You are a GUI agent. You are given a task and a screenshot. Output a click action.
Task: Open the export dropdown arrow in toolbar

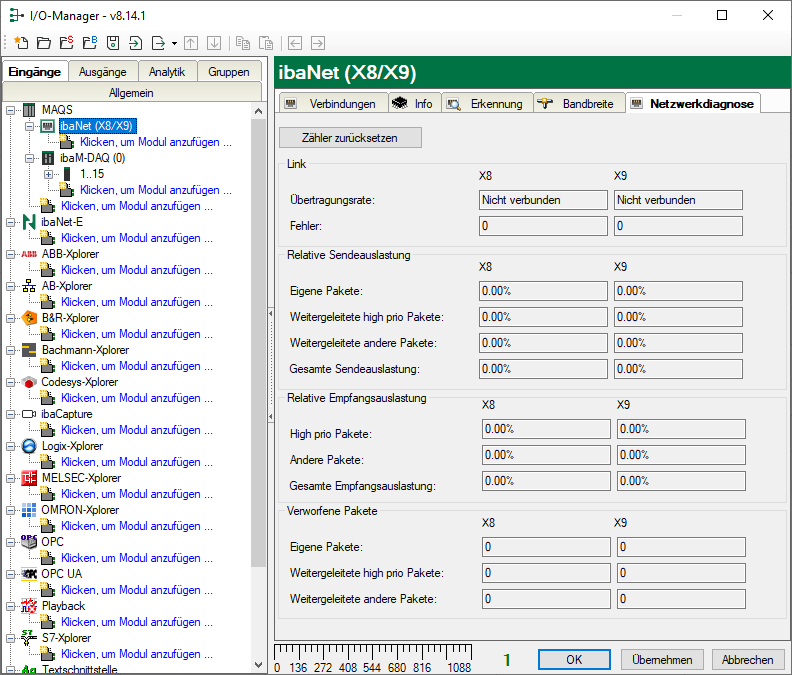pos(174,43)
